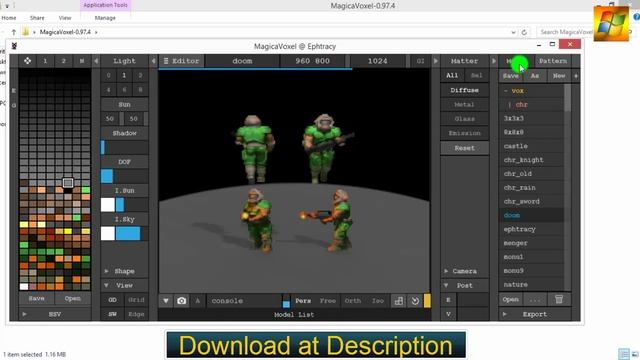Image resolution: width=640 pixels, height=360 pixels.
Task: Switch to palette page 2
Action: (x=64, y=61)
